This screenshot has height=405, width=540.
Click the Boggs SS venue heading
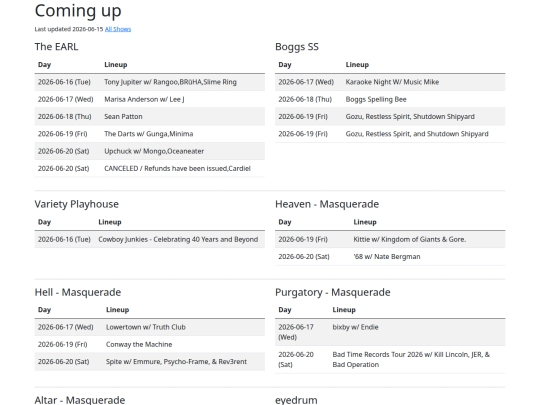[297, 47]
